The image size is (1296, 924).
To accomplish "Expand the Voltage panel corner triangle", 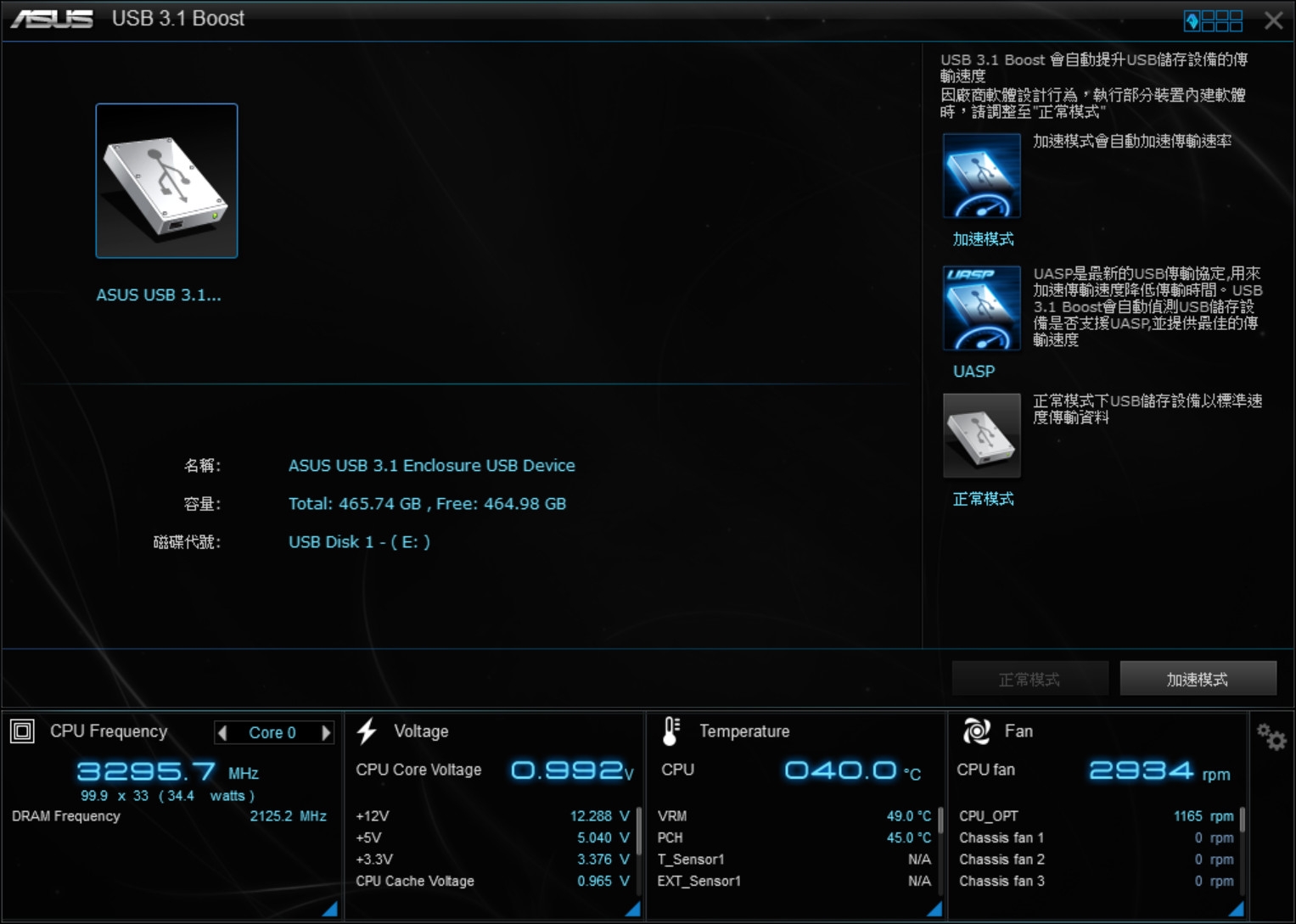I will (632, 909).
